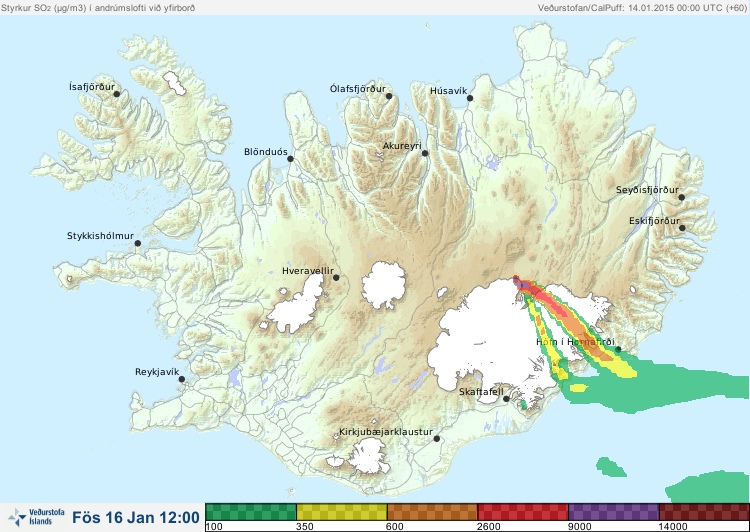Click the 'Veðurstofan/CalPuff' credit text

[642, 8]
